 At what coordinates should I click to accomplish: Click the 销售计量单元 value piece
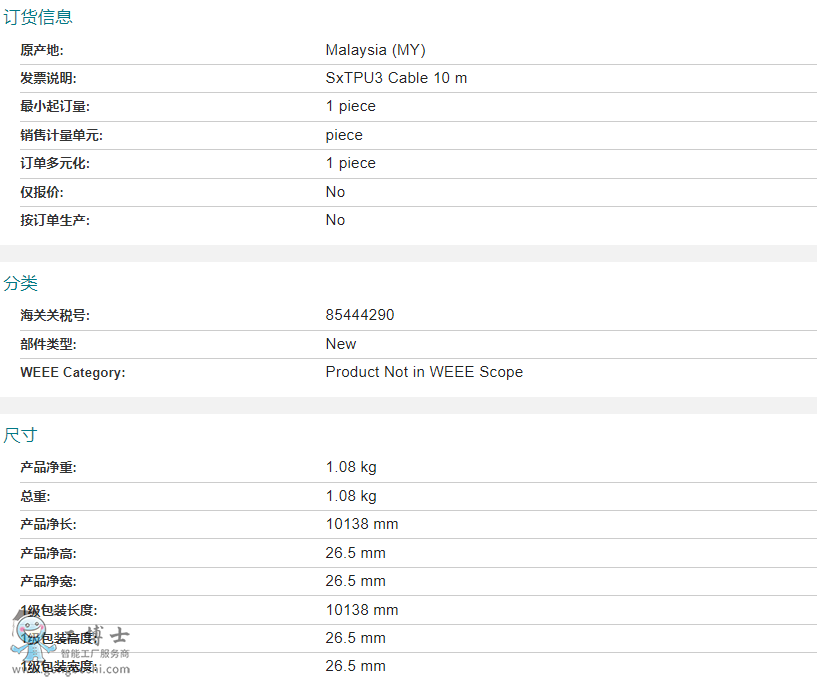pyautogui.click(x=344, y=135)
